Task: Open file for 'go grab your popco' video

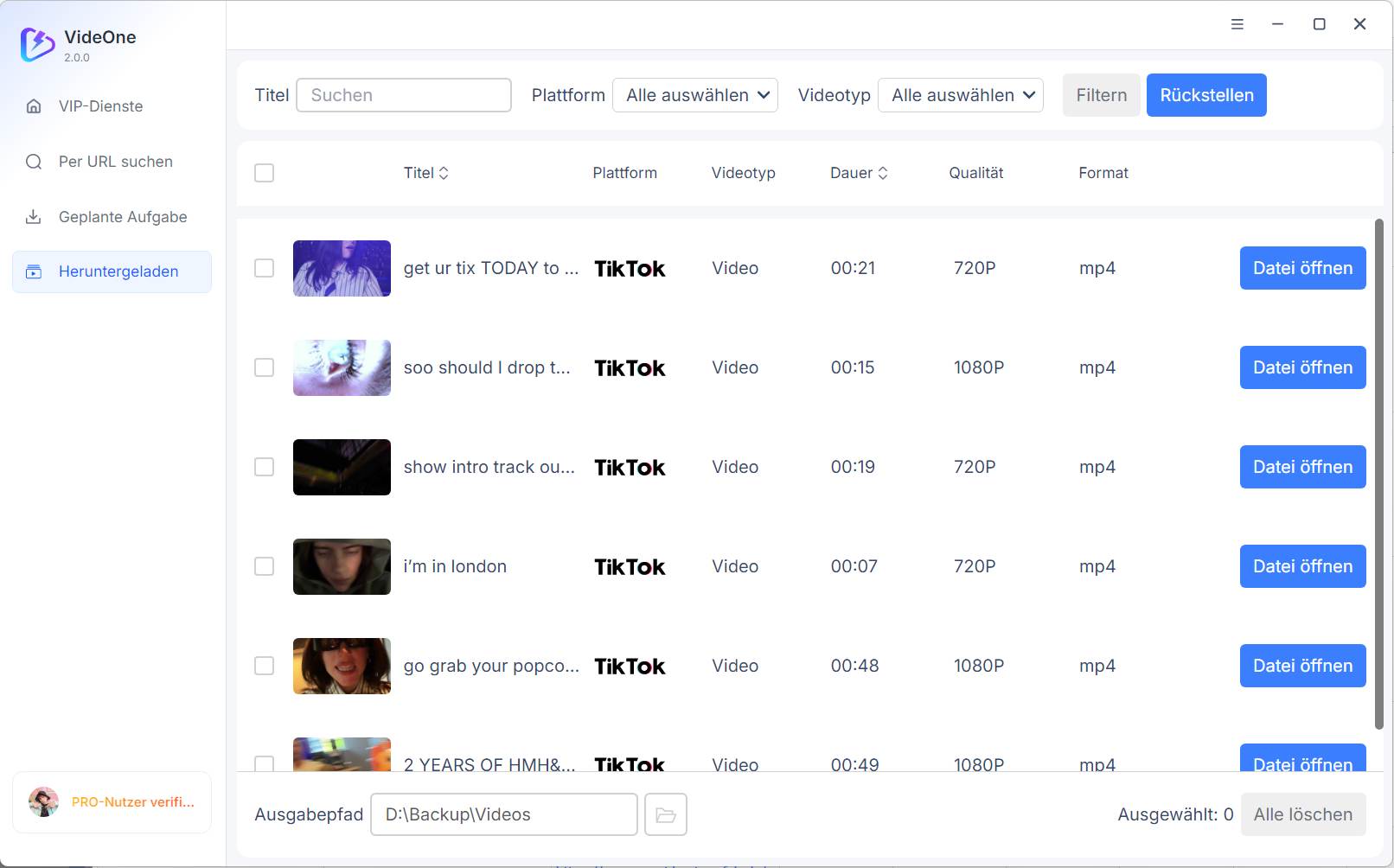Action: click(x=1302, y=666)
